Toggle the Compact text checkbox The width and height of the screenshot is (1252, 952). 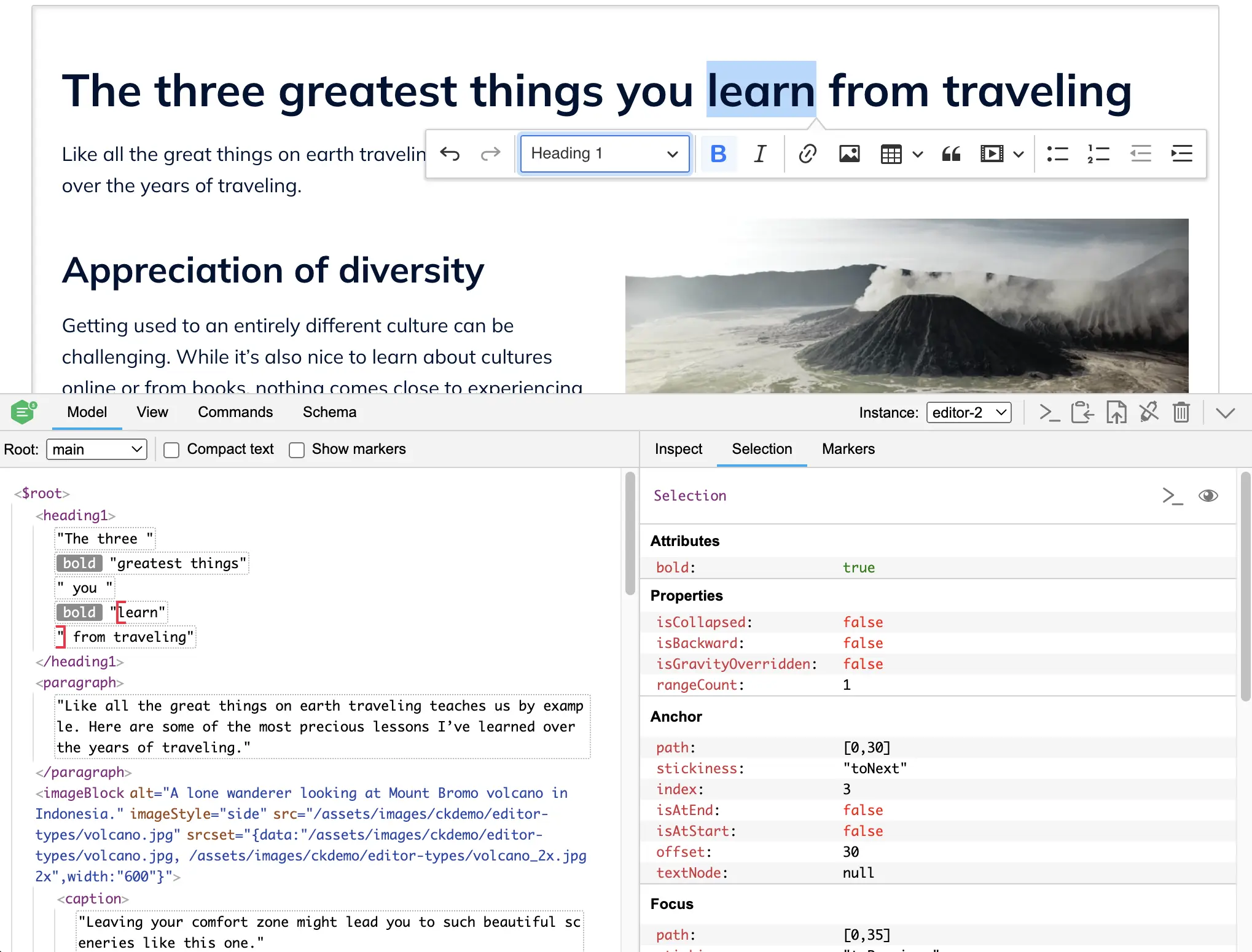[170, 449]
